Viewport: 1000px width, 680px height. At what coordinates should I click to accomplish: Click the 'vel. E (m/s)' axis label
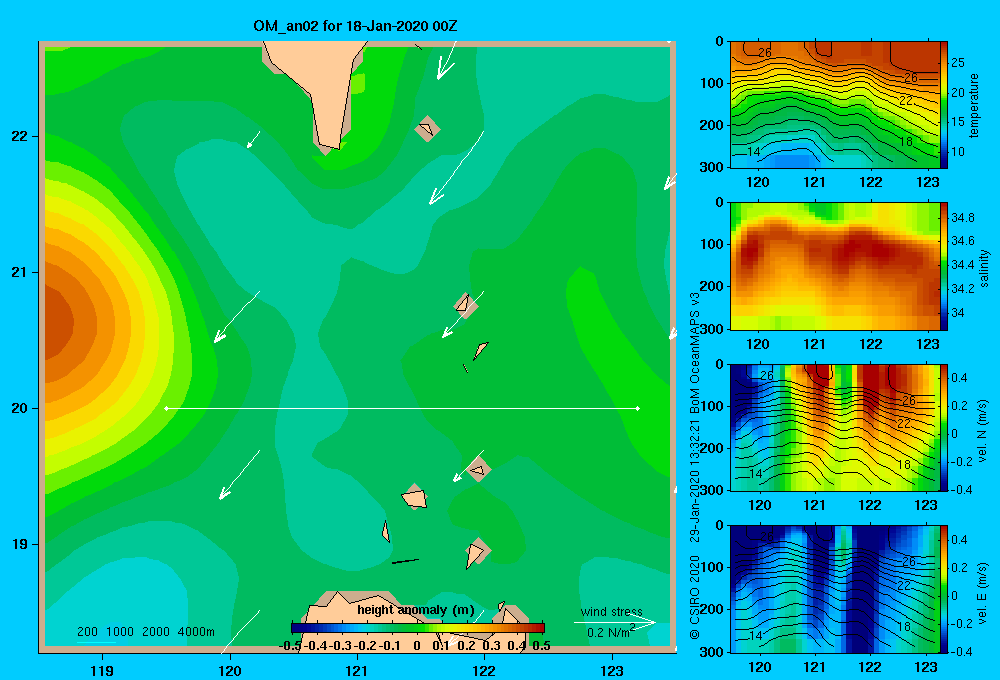(x=983, y=592)
